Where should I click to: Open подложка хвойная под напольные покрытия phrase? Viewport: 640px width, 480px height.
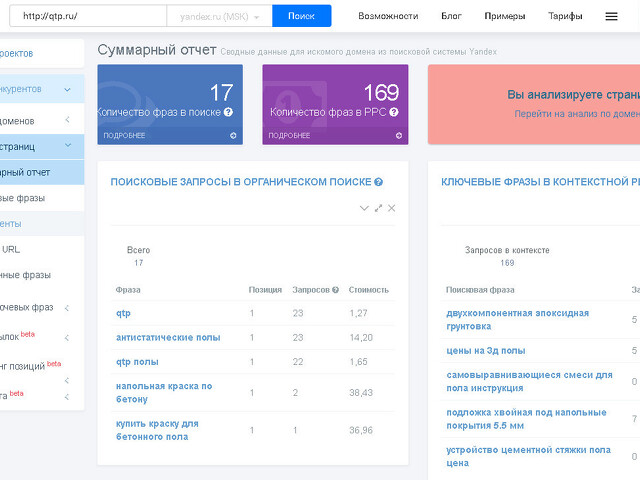(527, 419)
